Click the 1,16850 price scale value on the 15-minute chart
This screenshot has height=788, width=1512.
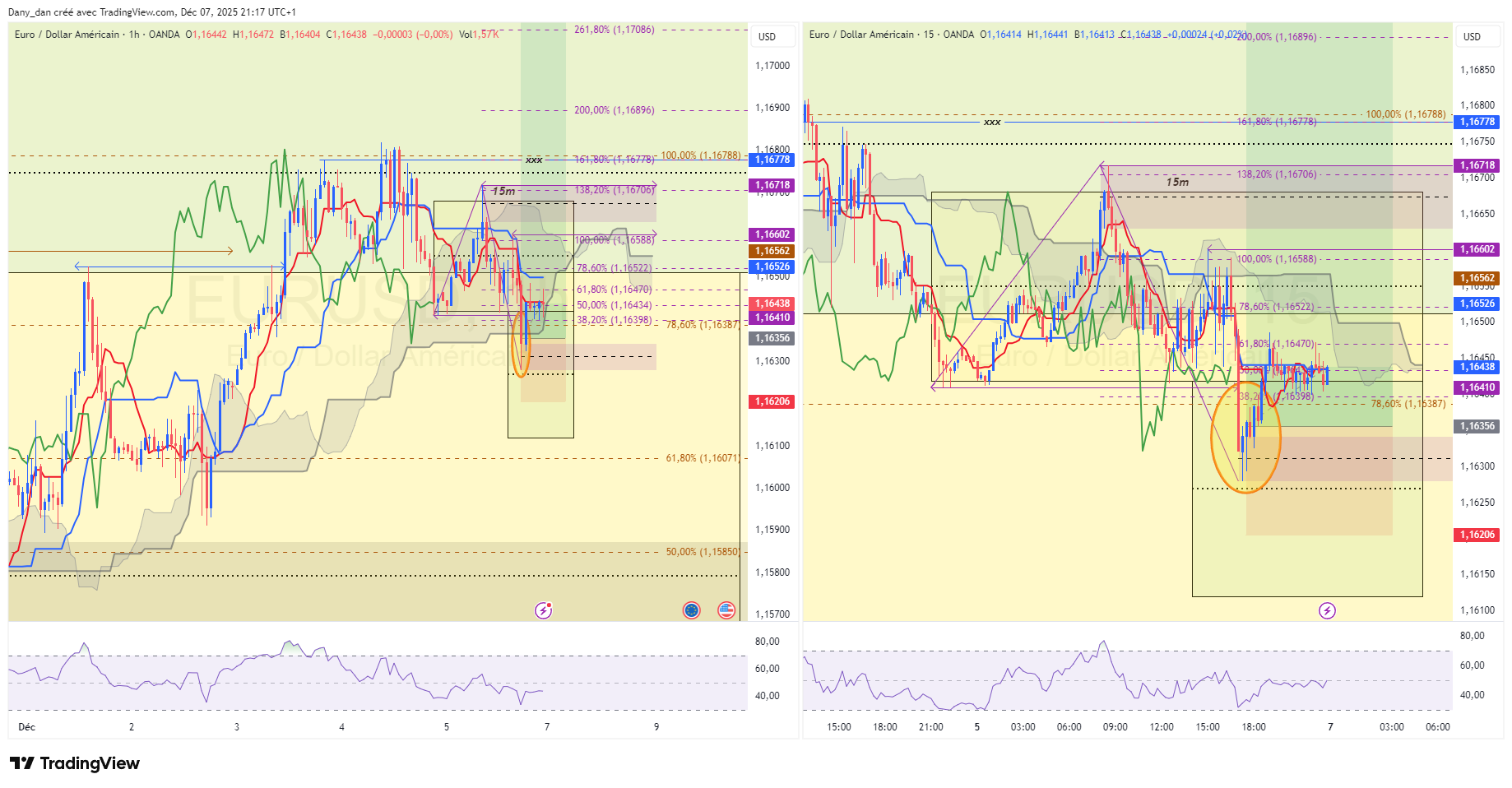pos(1477,70)
